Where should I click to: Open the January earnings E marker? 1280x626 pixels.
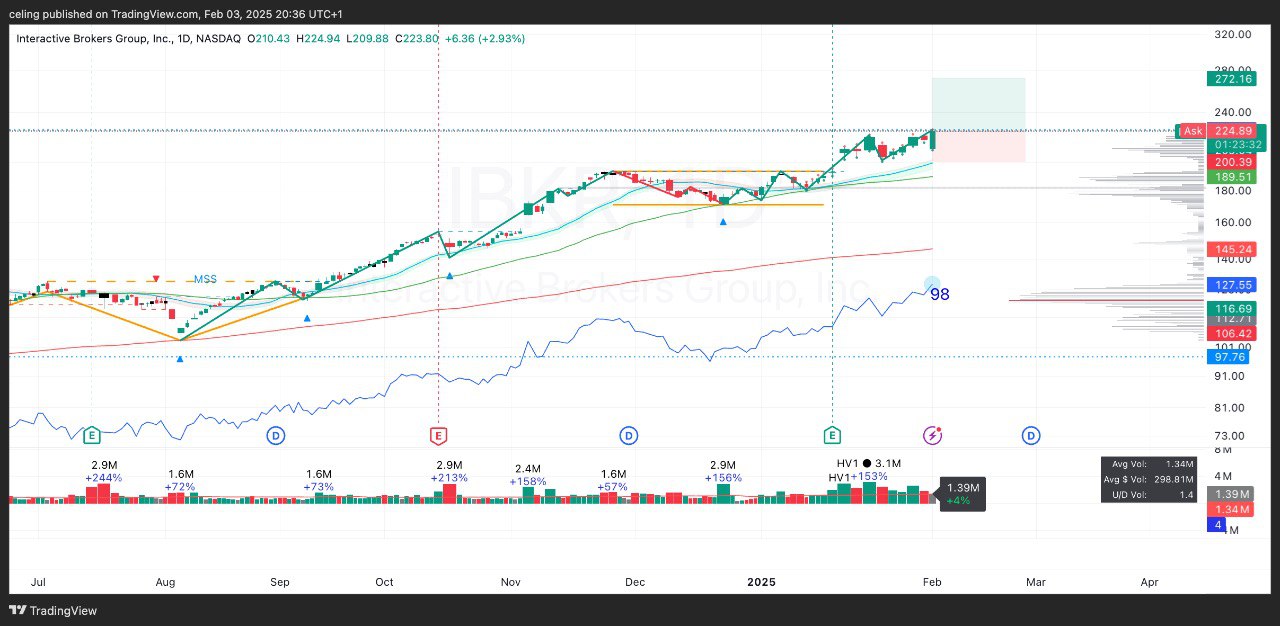click(x=832, y=435)
